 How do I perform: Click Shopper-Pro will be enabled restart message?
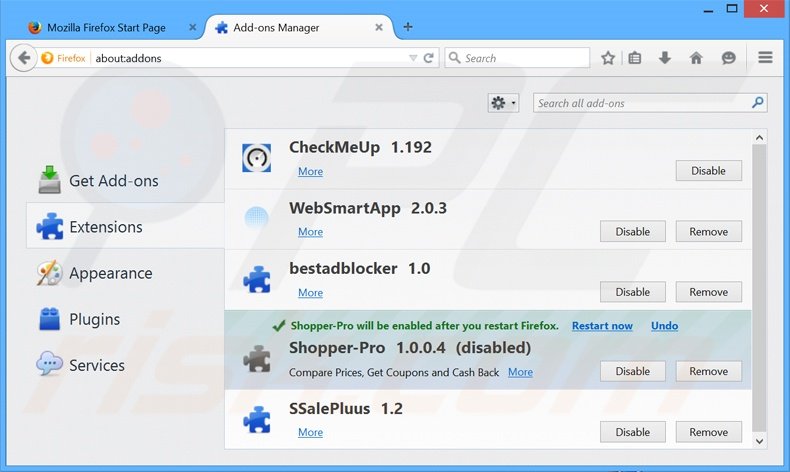(x=425, y=326)
